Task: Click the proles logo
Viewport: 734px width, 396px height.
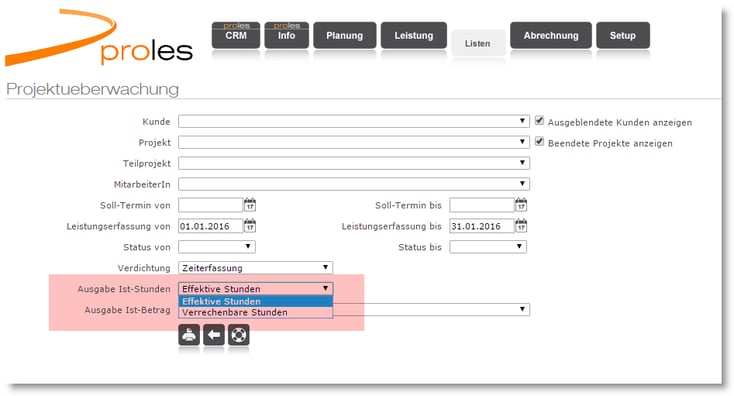Action: pos(99,37)
